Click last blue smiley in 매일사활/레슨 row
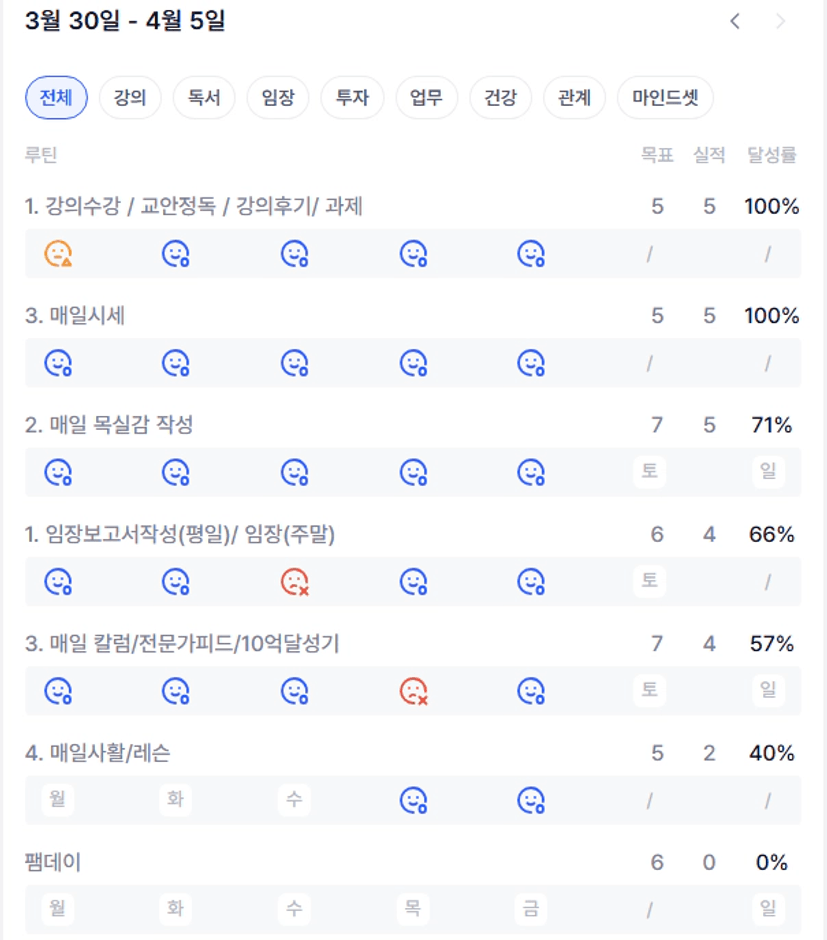The width and height of the screenshot is (827, 940). (530, 800)
